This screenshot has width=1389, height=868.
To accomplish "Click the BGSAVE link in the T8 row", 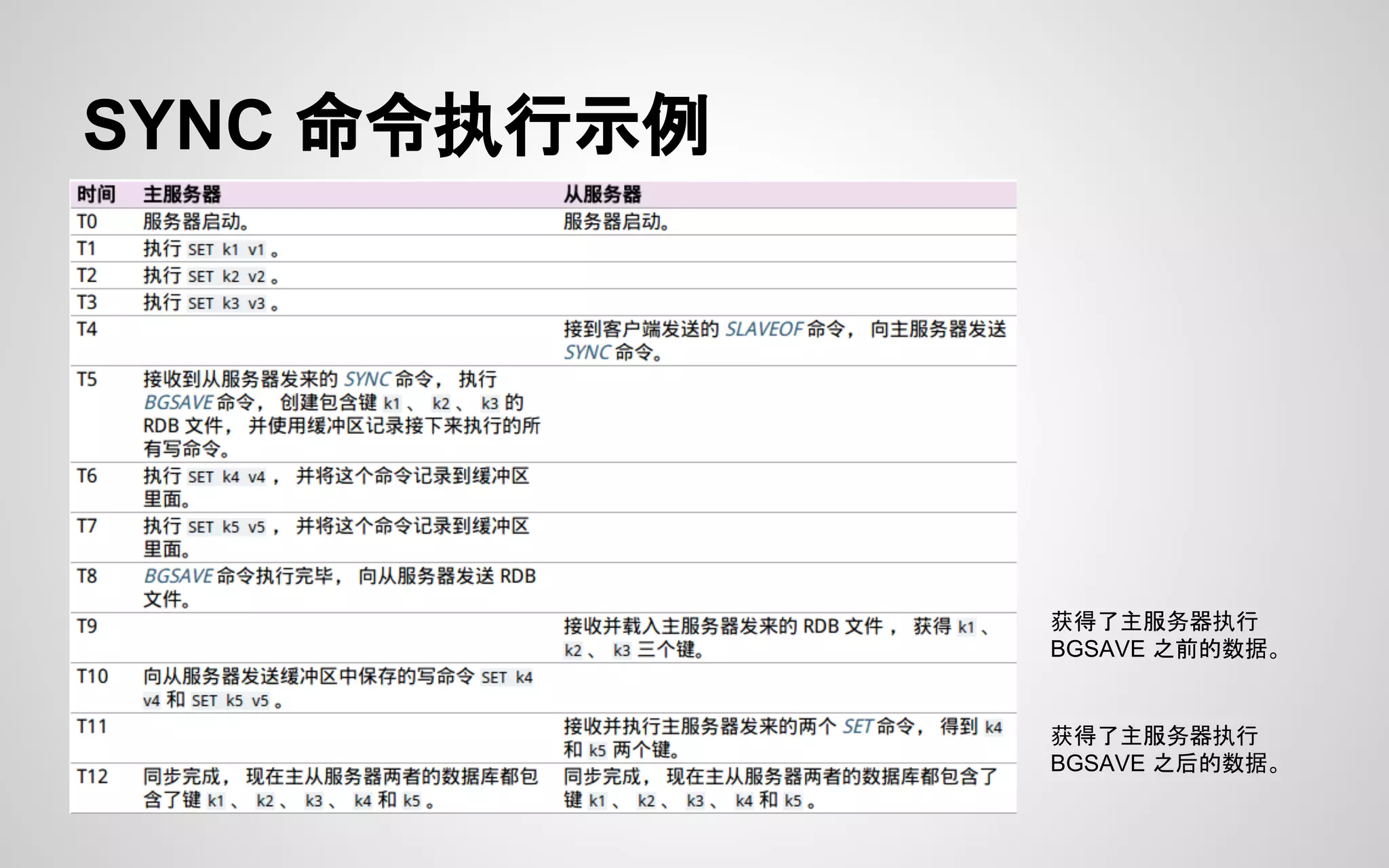I will click(x=179, y=576).
